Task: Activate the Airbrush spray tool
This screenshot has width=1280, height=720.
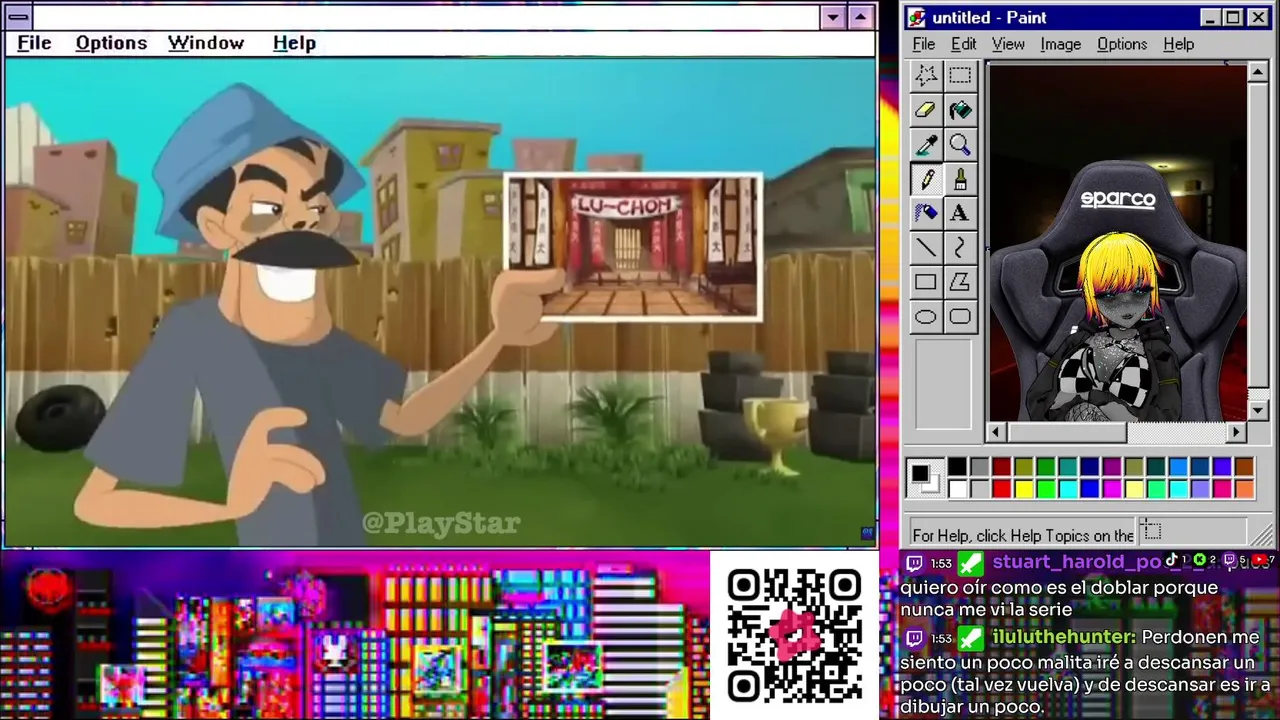Action: (926, 213)
